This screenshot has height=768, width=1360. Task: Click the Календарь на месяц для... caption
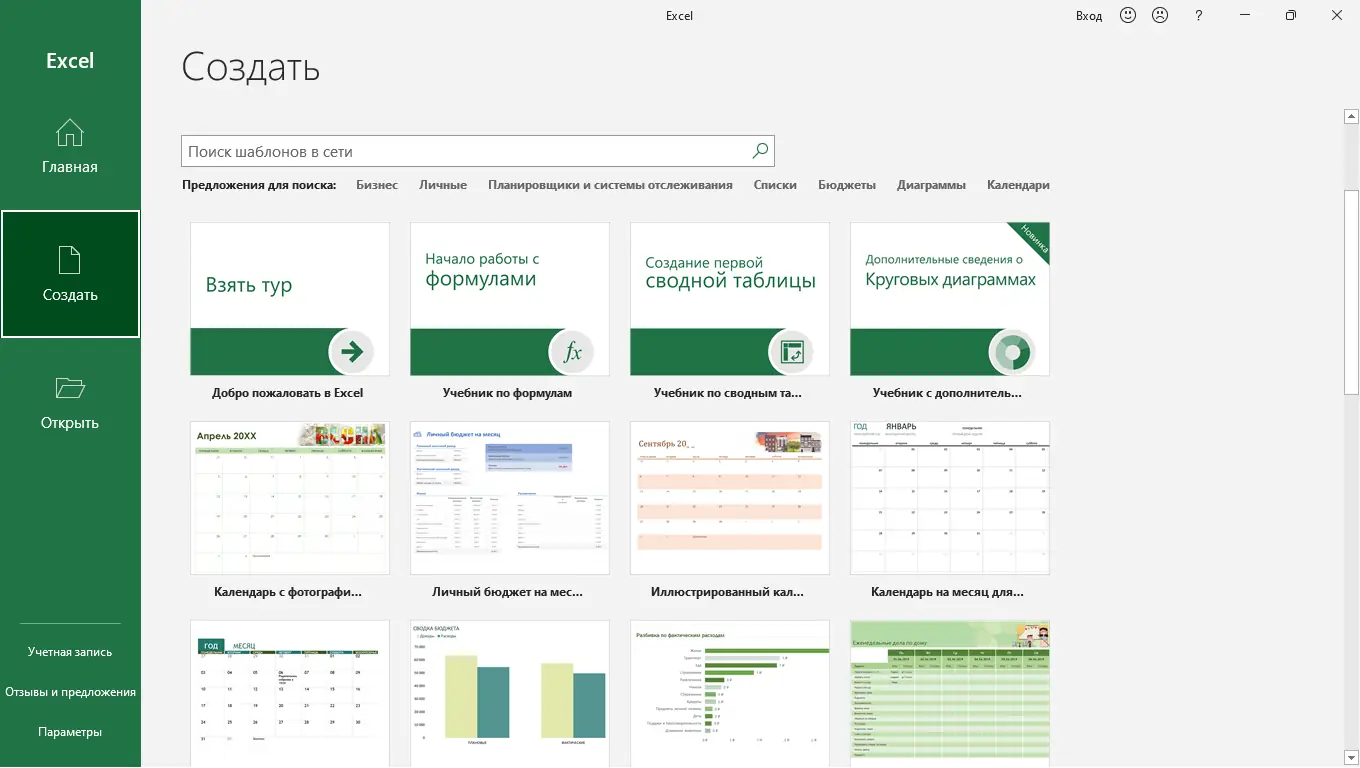click(947, 592)
